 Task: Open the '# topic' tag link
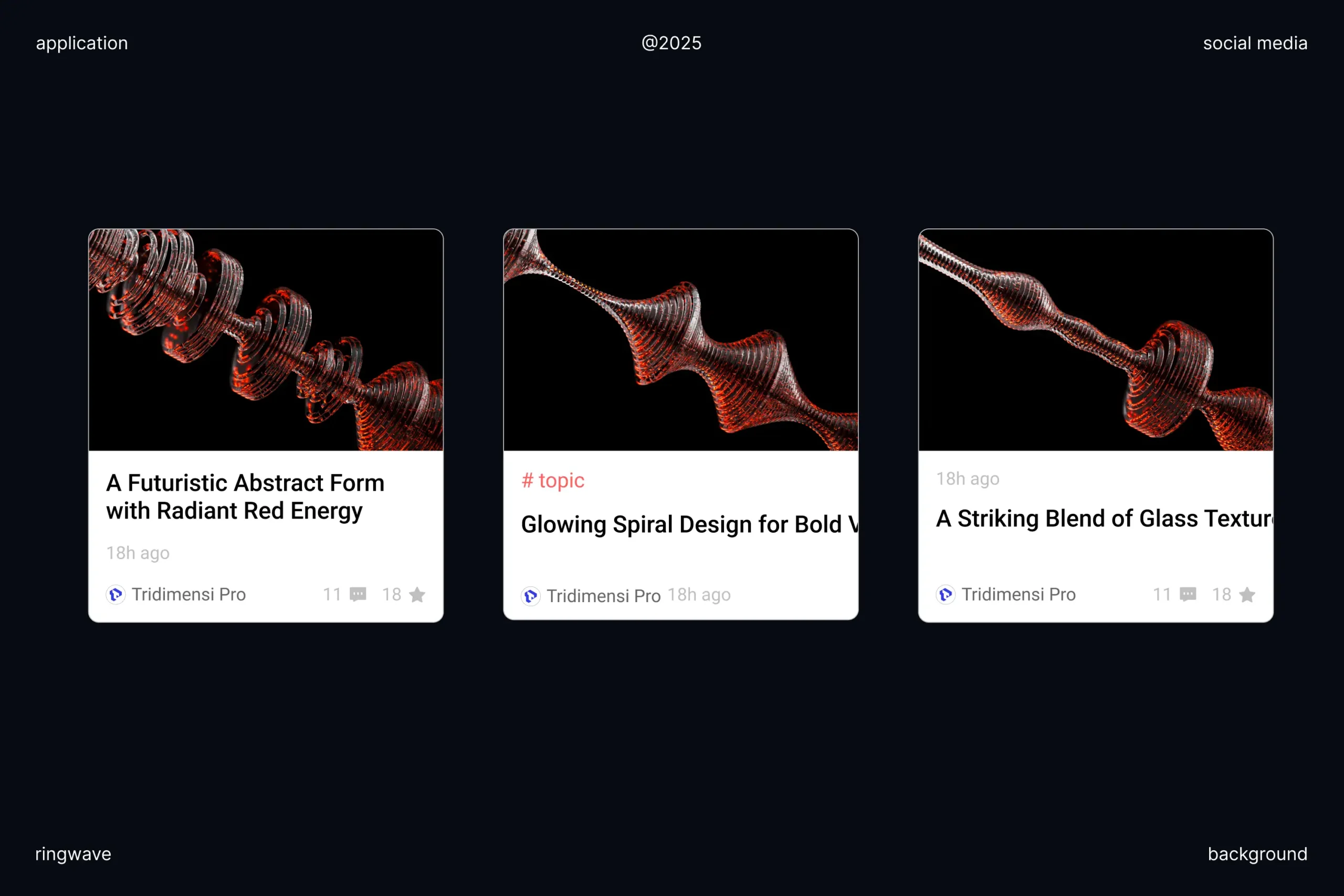pos(553,481)
